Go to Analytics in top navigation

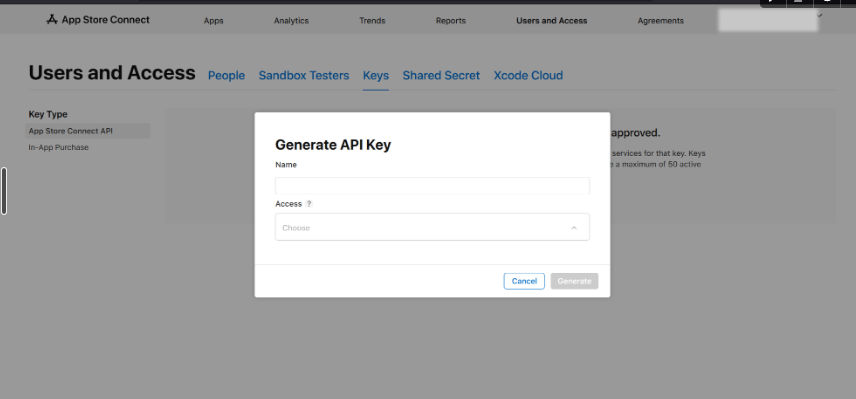pos(291,21)
